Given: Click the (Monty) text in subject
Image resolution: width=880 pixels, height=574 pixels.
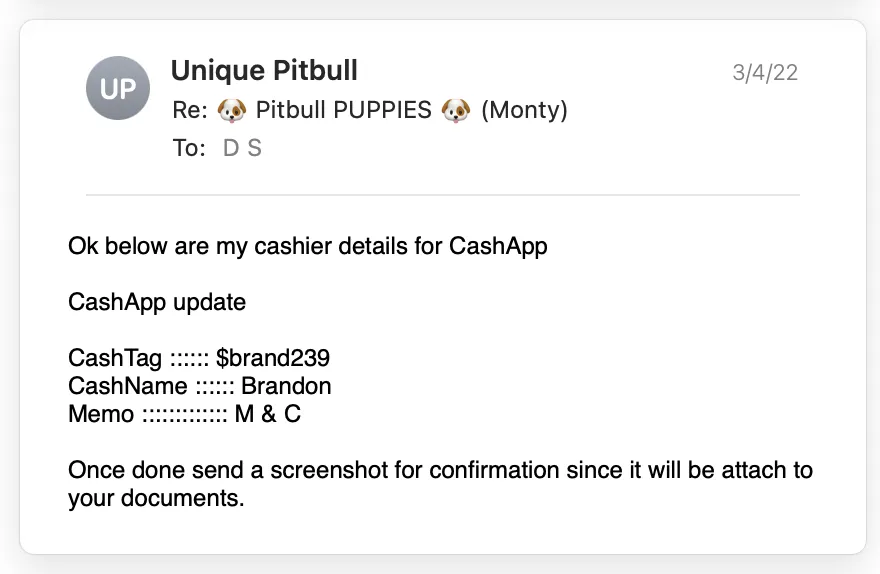Looking at the screenshot, I should coord(524,110).
